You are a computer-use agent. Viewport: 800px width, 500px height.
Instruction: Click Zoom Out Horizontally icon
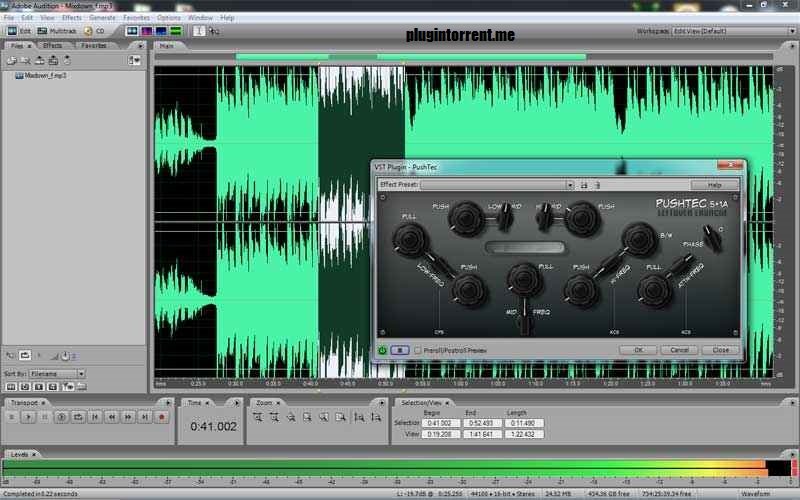274,417
